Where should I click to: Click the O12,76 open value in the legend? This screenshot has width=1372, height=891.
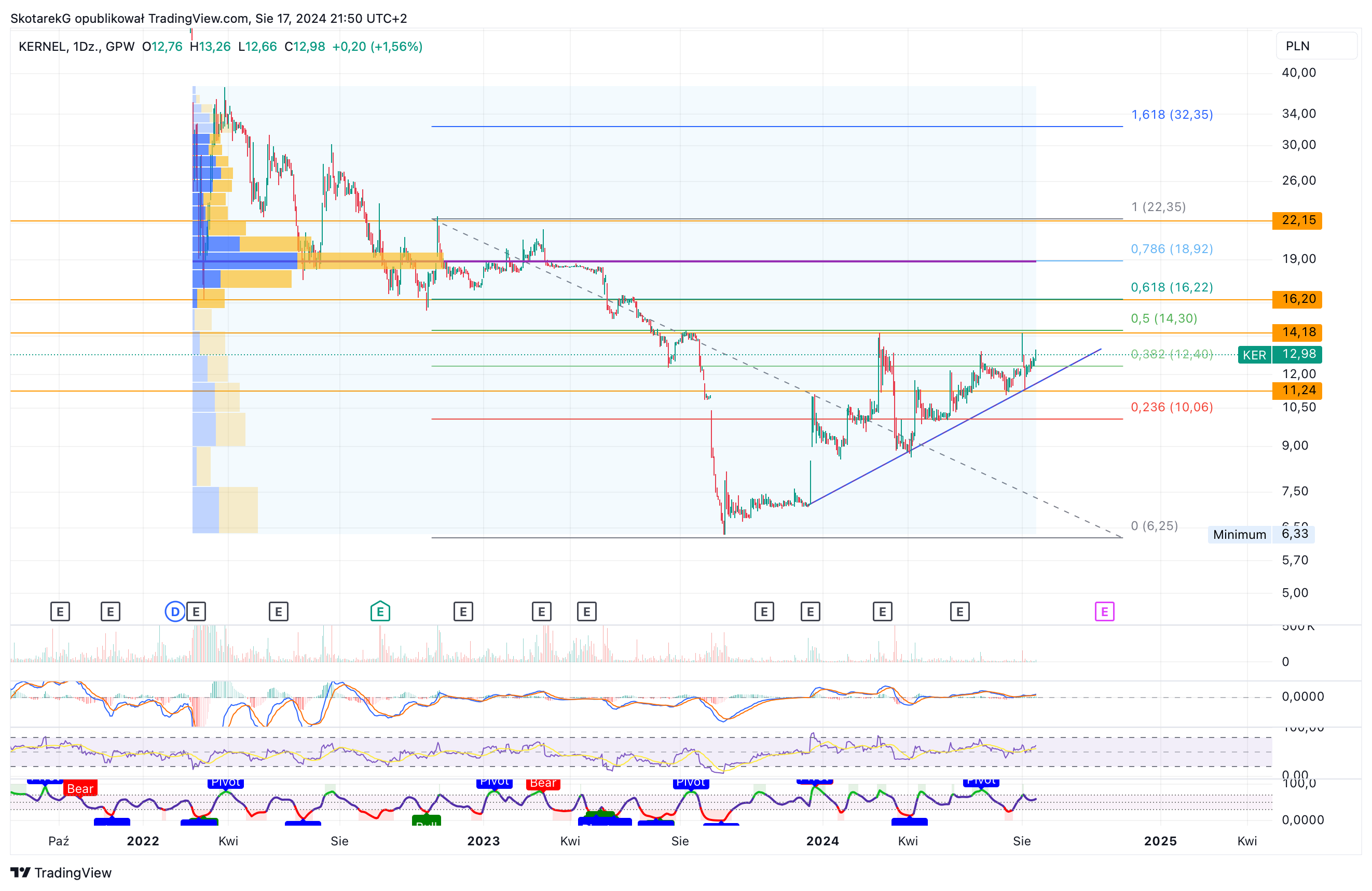pyautogui.click(x=162, y=47)
